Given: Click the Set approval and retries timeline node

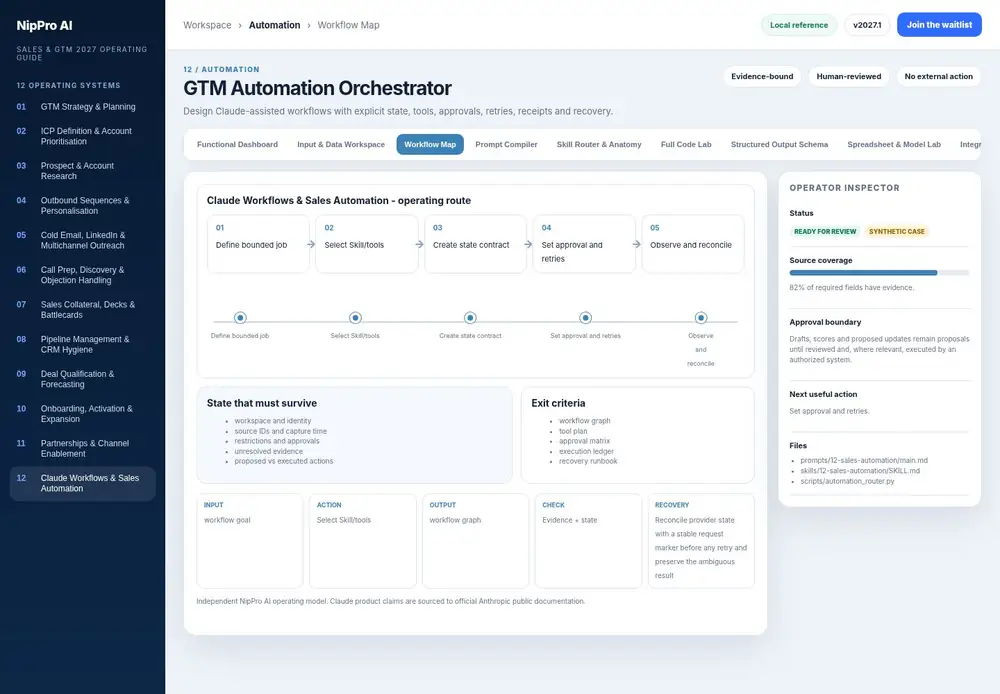Looking at the screenshot, I should pos(585,318).
